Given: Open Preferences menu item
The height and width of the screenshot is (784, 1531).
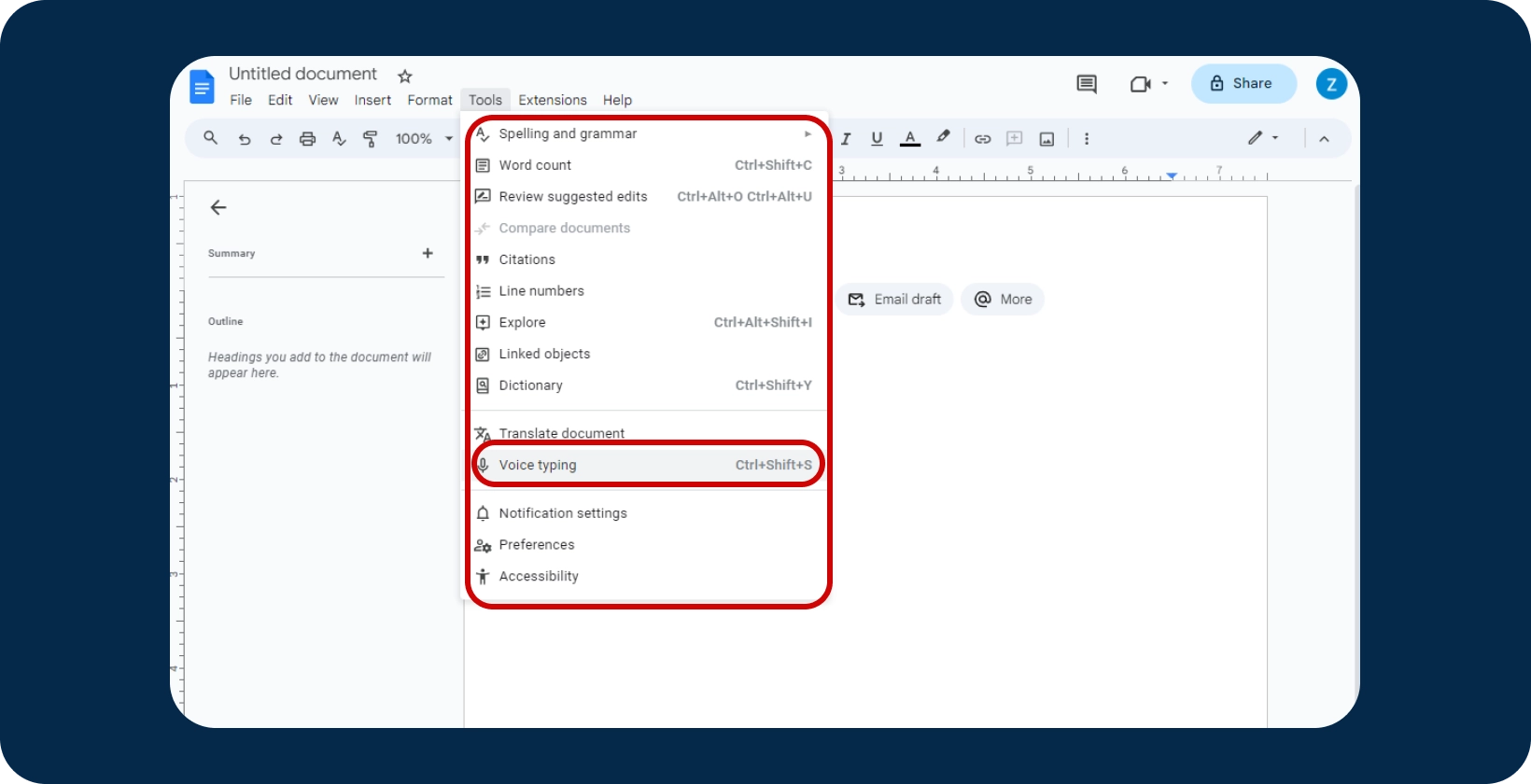Looking at the screenshot, I should 645,545.
